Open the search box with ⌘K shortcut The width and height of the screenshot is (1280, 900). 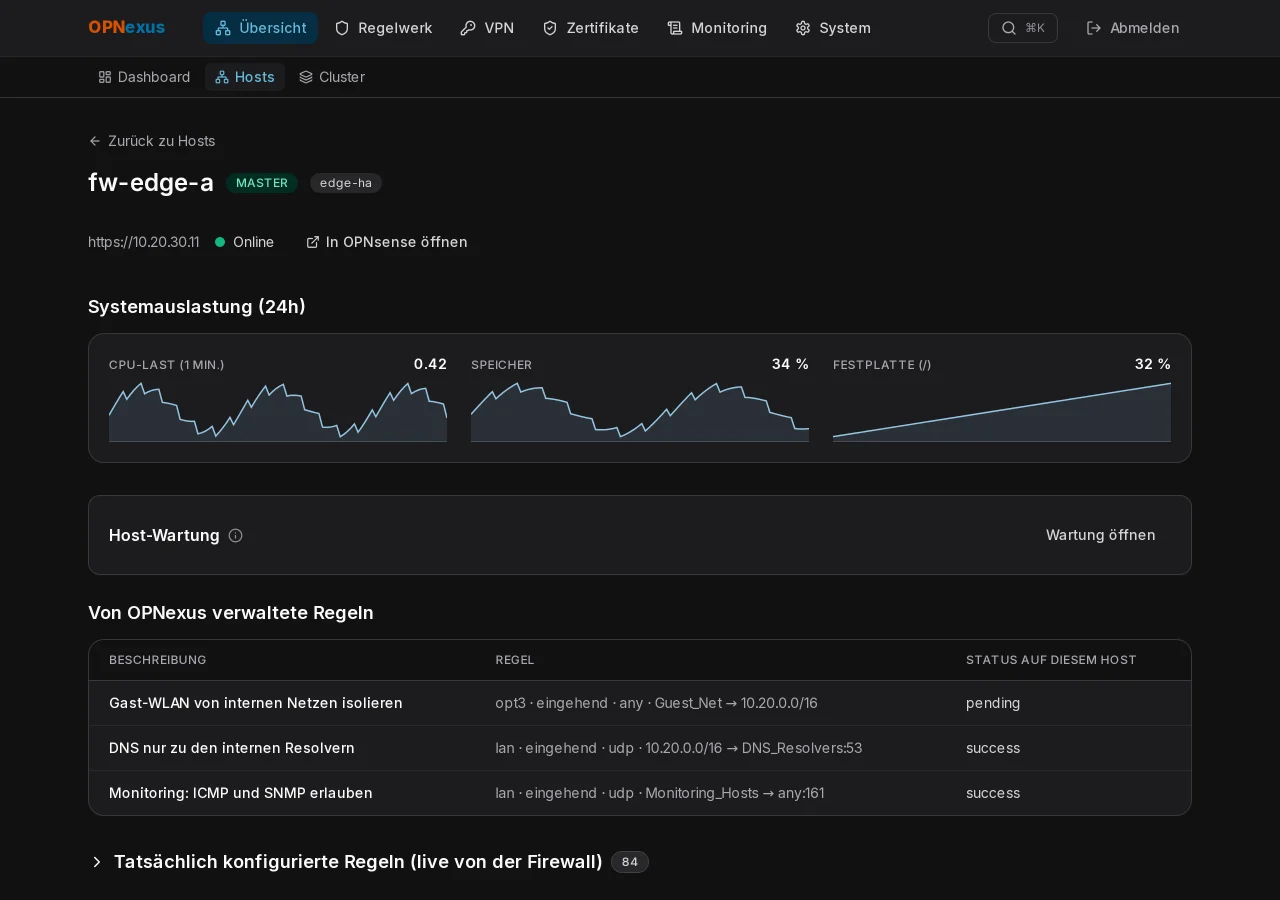tap(1022, 28)
